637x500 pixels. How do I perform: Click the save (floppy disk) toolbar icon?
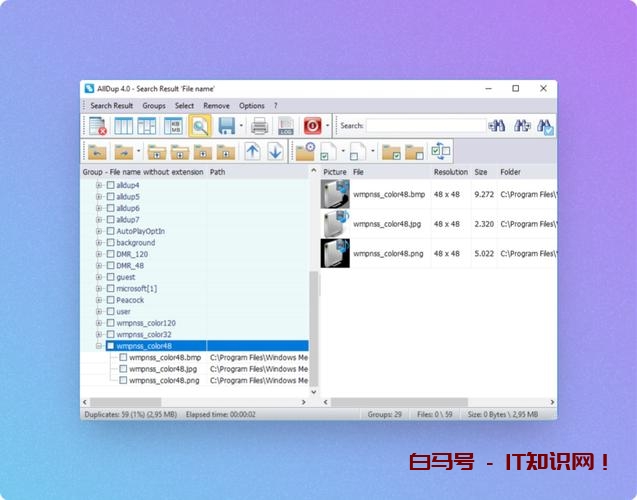click(226, 126)
